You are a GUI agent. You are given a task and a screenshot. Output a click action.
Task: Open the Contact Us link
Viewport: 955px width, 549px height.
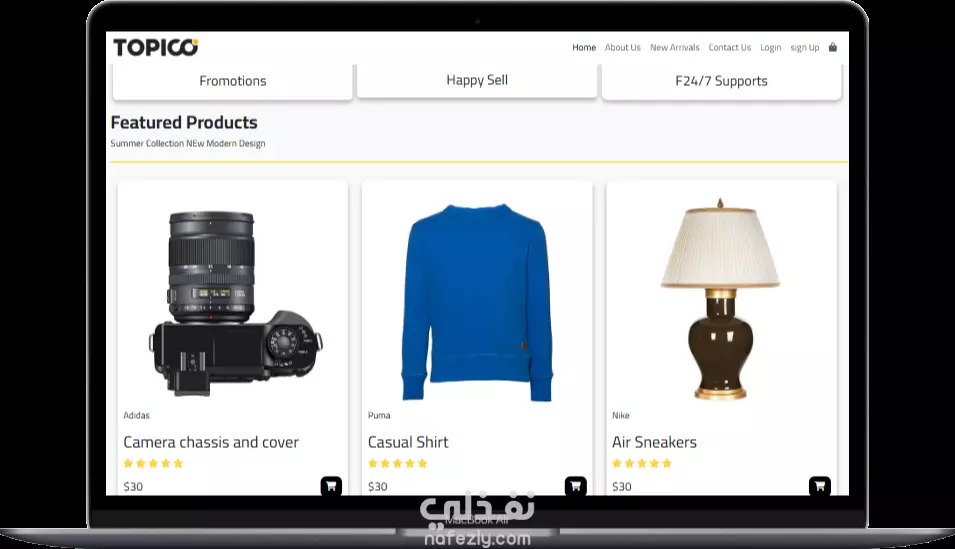[x=730, y=48]
